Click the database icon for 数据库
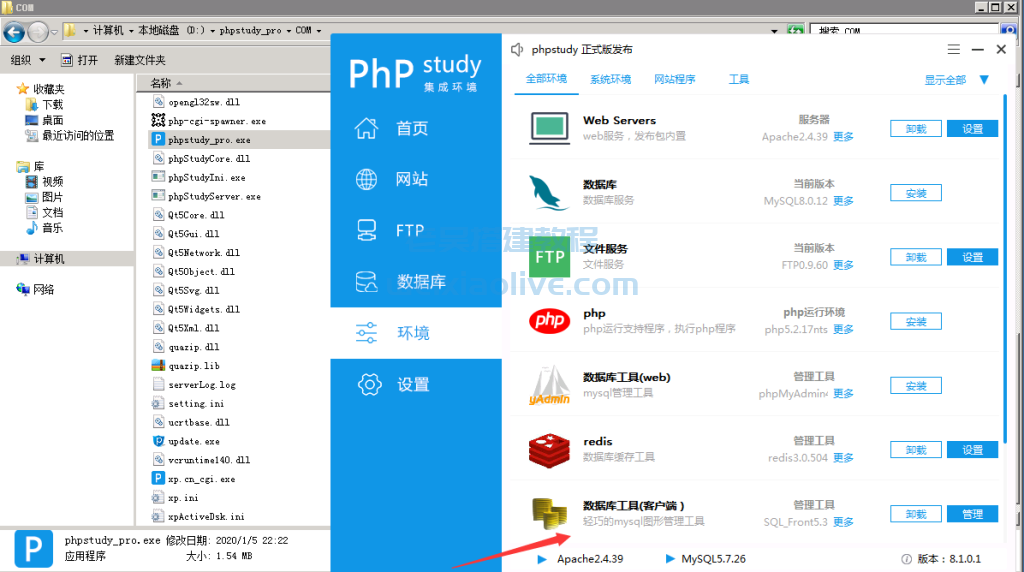Screen dimensions: 1024x572 click(367, 282)
